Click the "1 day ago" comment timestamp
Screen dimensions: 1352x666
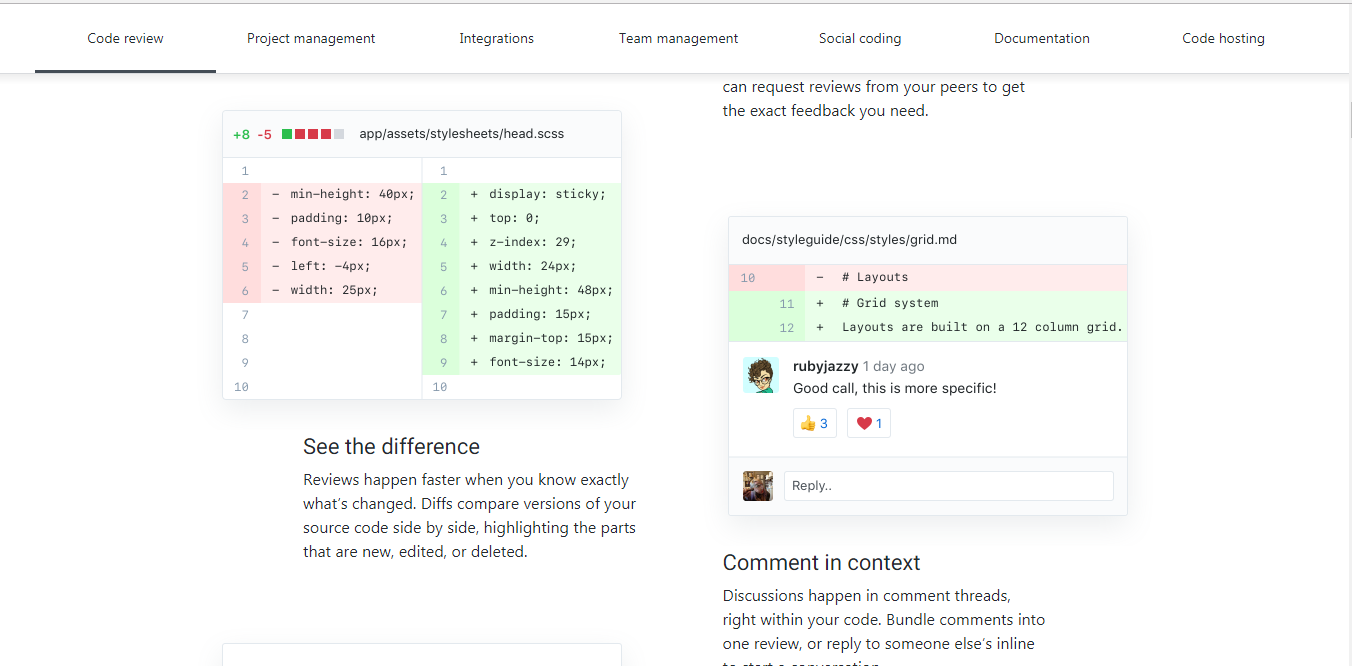click(893, 366)
